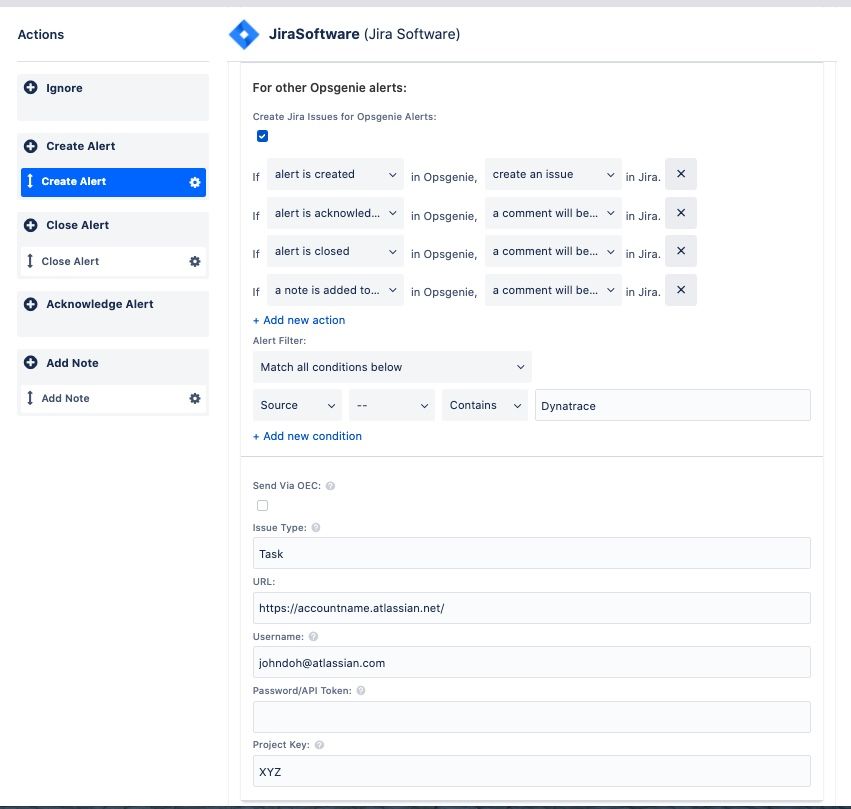Open Jira action dropdown in alert closed row

[553, 251]
